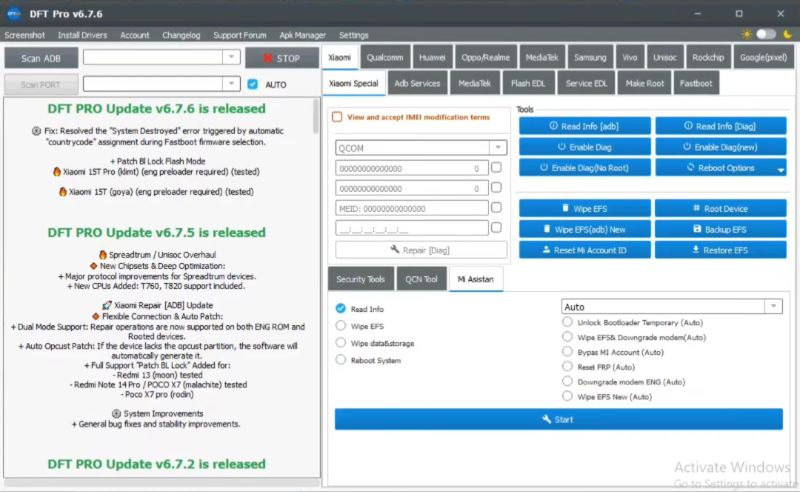
Task: Expand the Reboot Options dropdown arrow
Action: tap(781, 169)
